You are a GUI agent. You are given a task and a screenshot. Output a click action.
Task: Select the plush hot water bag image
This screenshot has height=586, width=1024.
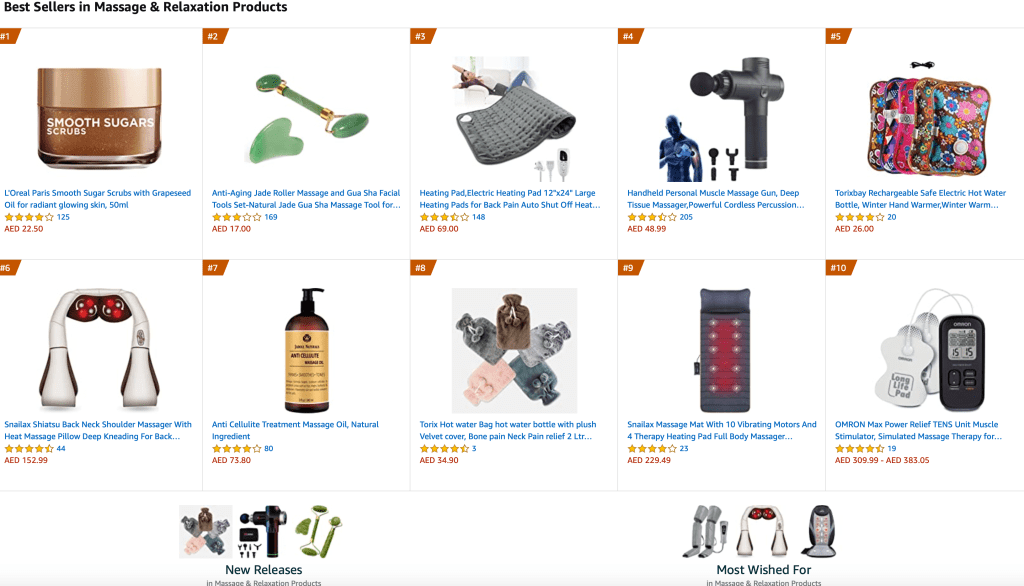click(x=515, y=350)
